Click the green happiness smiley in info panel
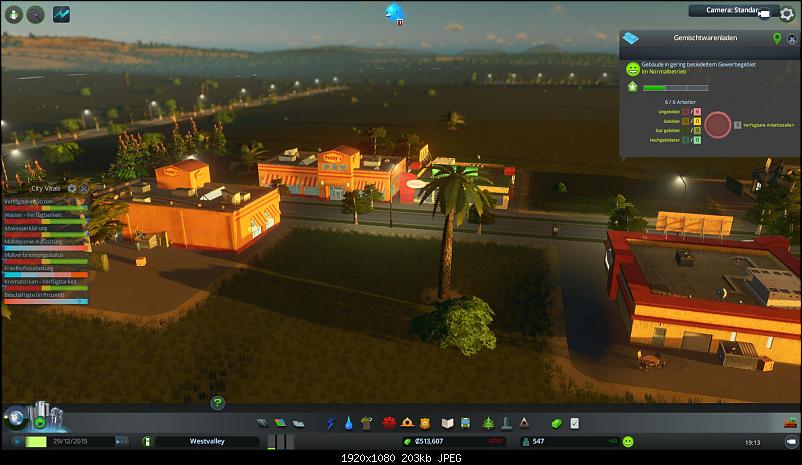This screenshot has height=465, width=802. click(x=633, y=68)
